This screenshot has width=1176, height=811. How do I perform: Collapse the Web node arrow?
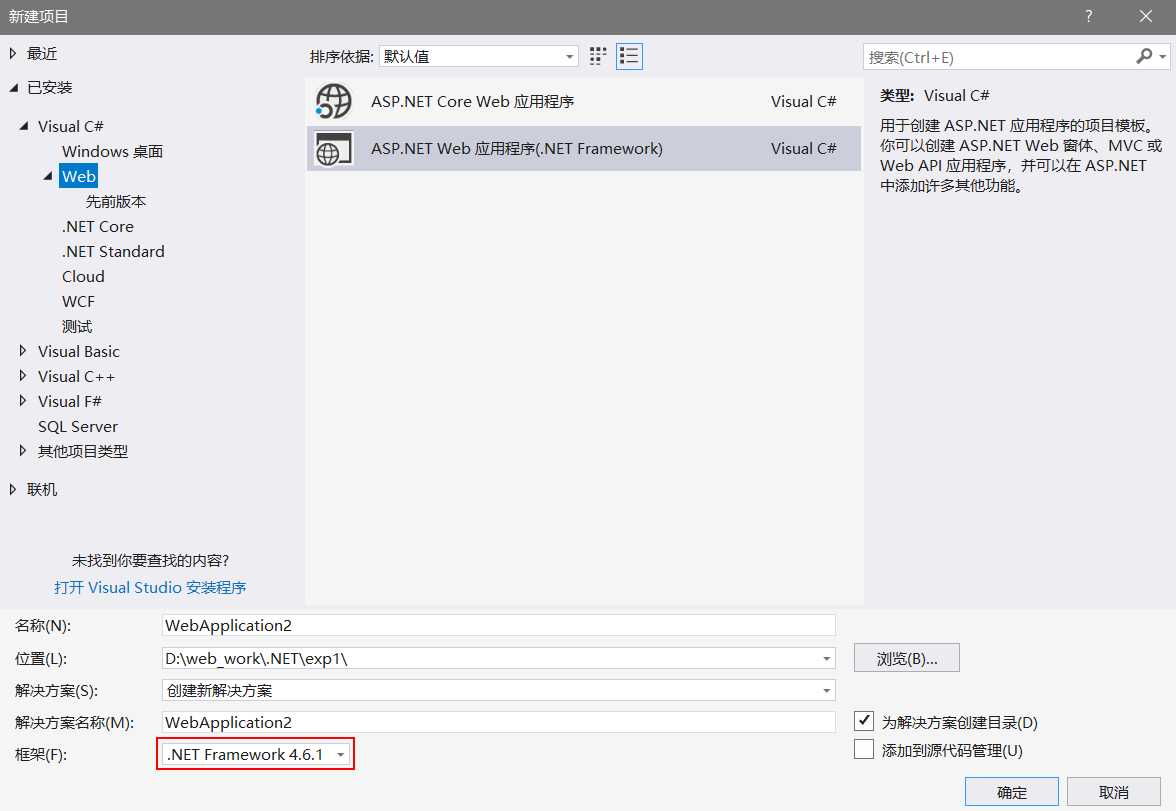coord(48,176)
